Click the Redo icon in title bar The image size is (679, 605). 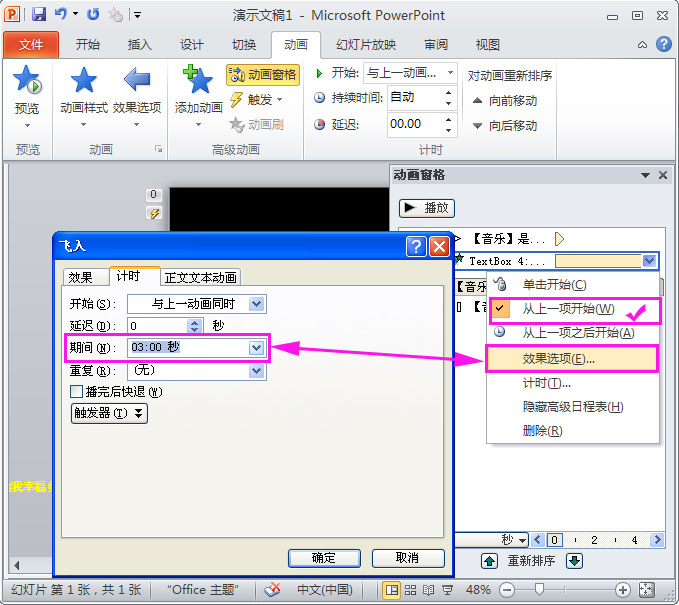93,14
